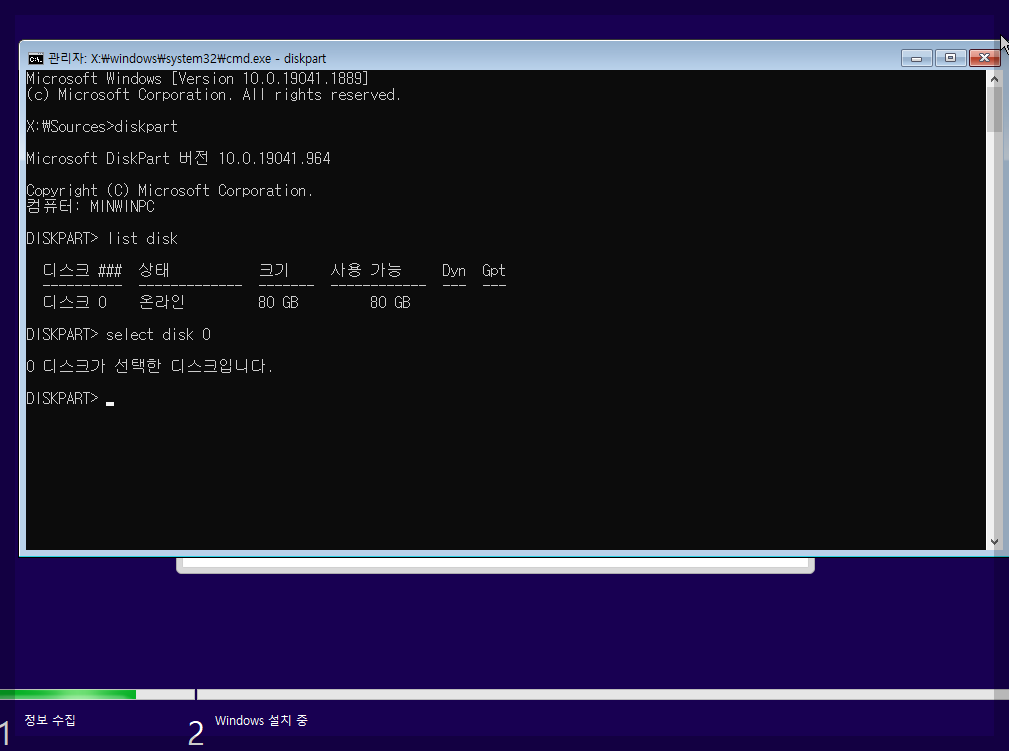The height and width of the screenshot is (751, 1009).
Task: Click the 'Gpt' column header
Action: [x=494, y=271]
